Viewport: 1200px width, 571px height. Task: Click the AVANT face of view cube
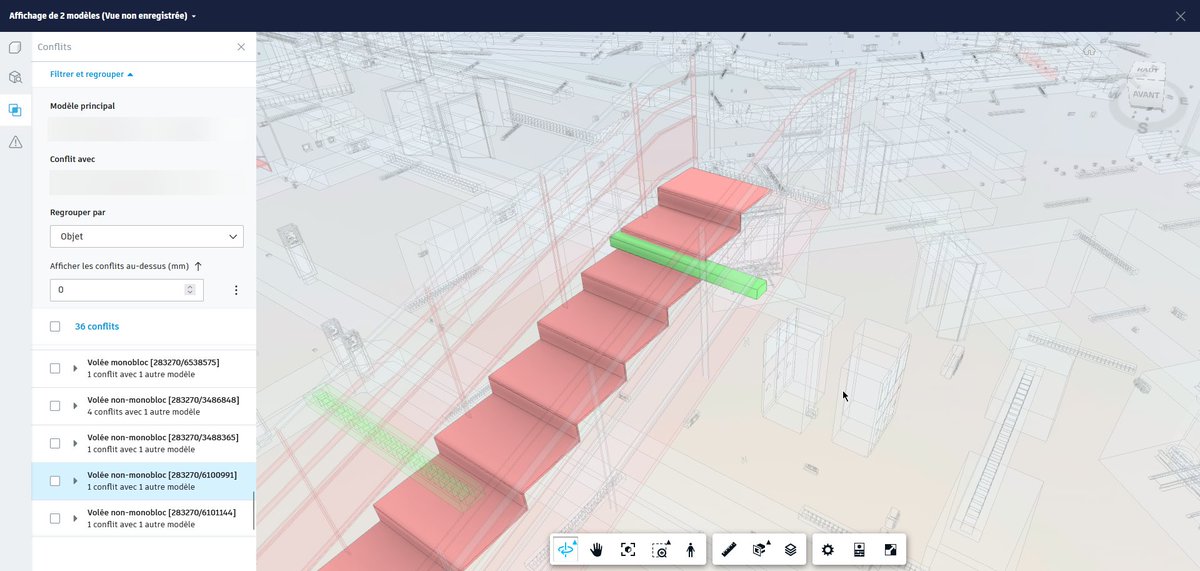(x=1145, y=96)
